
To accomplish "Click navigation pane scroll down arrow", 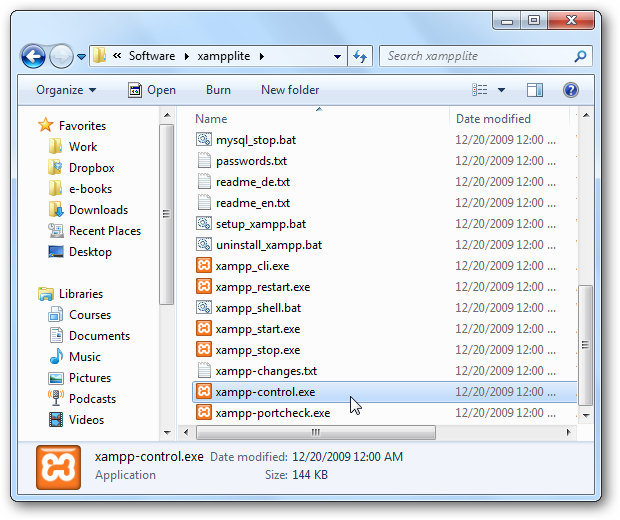I will (167, 433).
